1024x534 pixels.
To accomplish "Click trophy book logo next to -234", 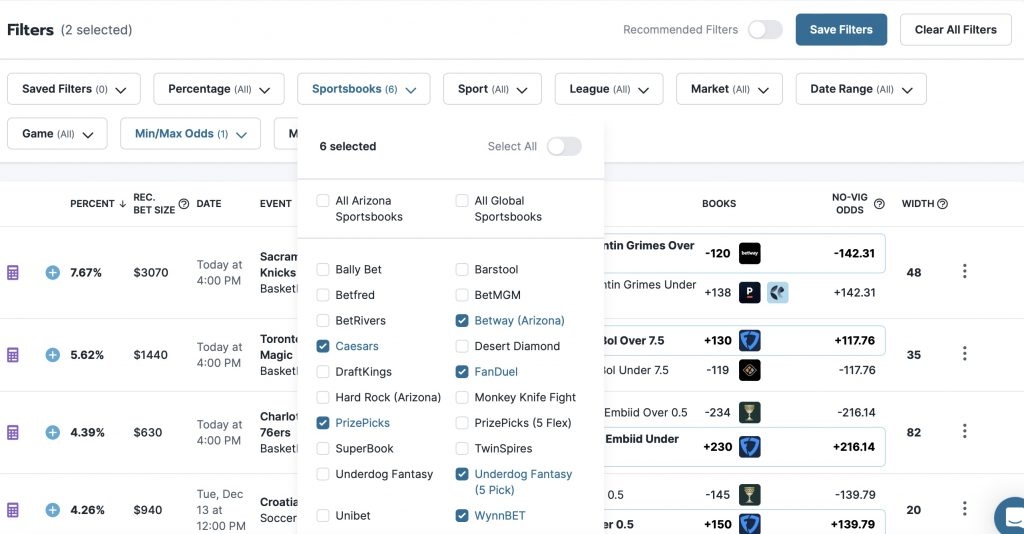I will [750, 413].
